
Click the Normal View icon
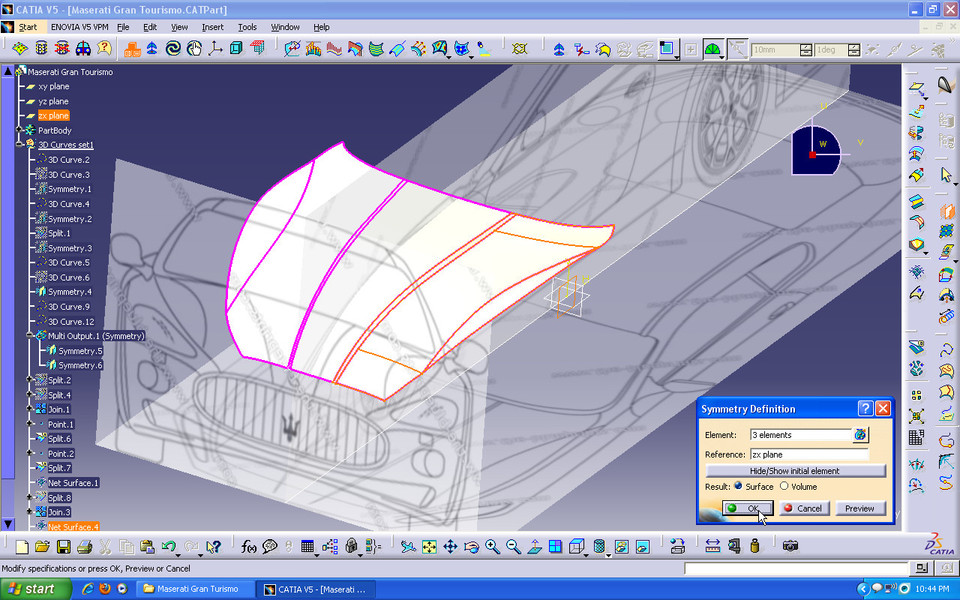[534, 547]
